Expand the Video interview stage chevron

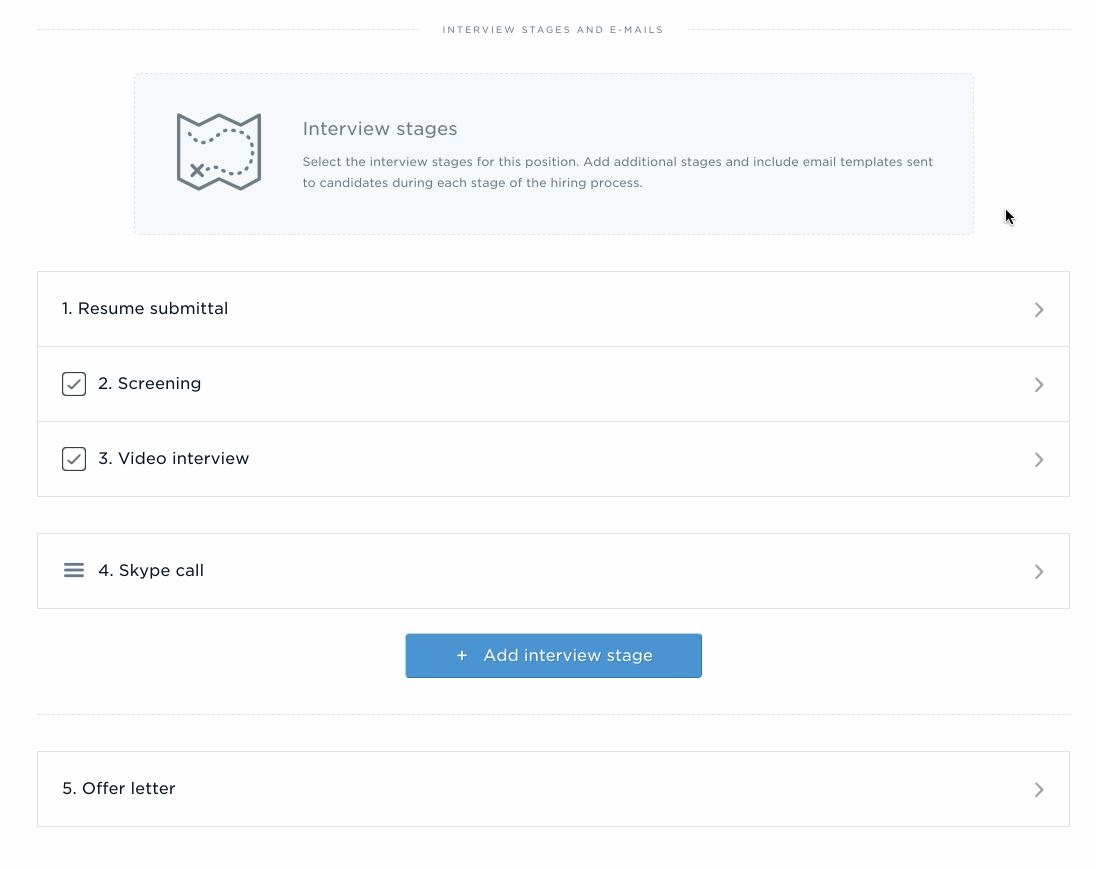(x=1039, y=459)
